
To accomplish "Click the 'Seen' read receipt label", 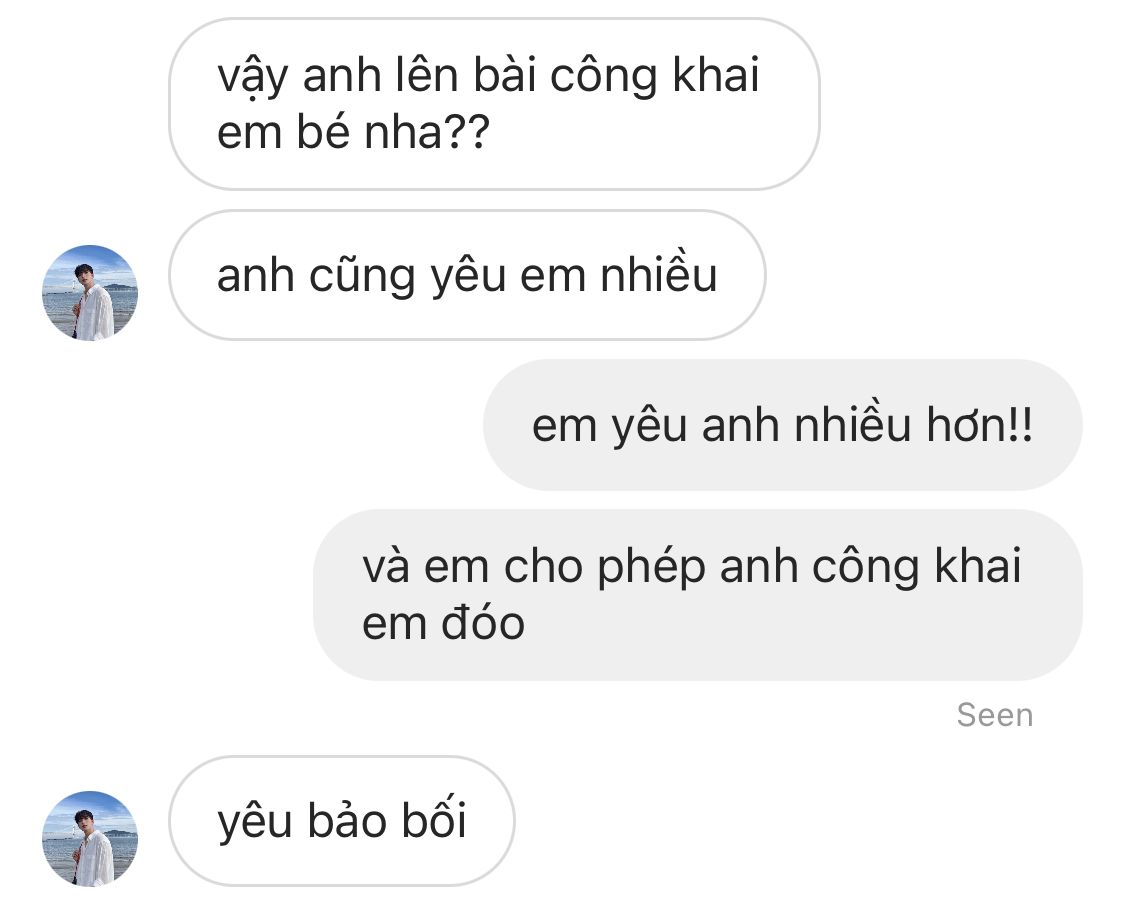I will click(994, 715).
